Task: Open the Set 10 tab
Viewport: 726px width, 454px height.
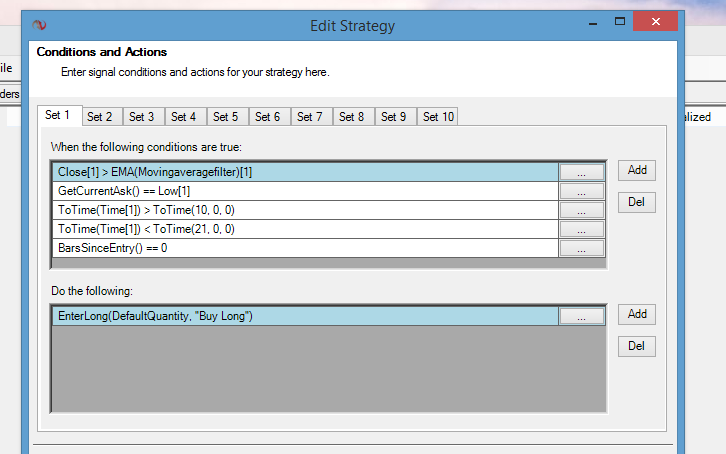Action: [x=438, y=117]
